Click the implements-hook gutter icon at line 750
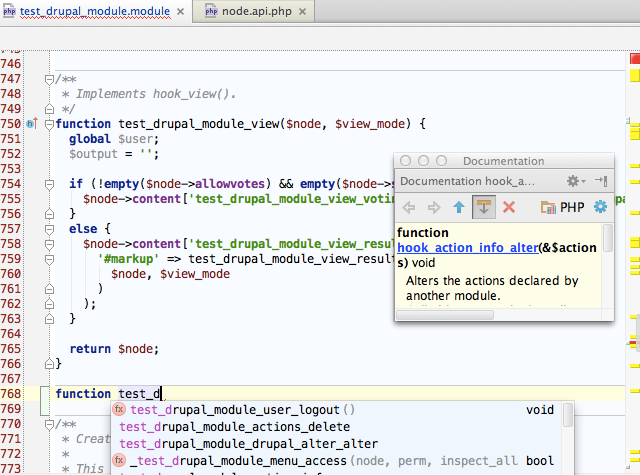Screen dimensions: 640x475 pos(32,123)
